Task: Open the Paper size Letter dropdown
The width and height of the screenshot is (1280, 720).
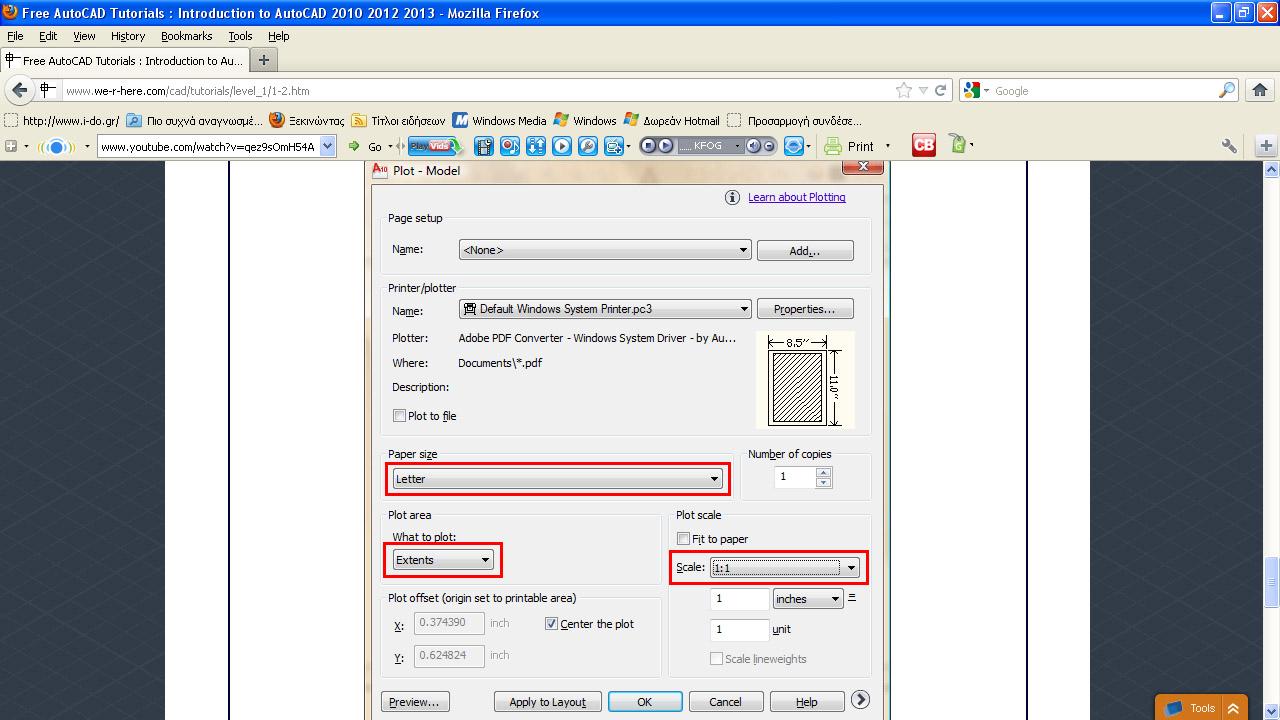Action: click(x=557, y=479)
